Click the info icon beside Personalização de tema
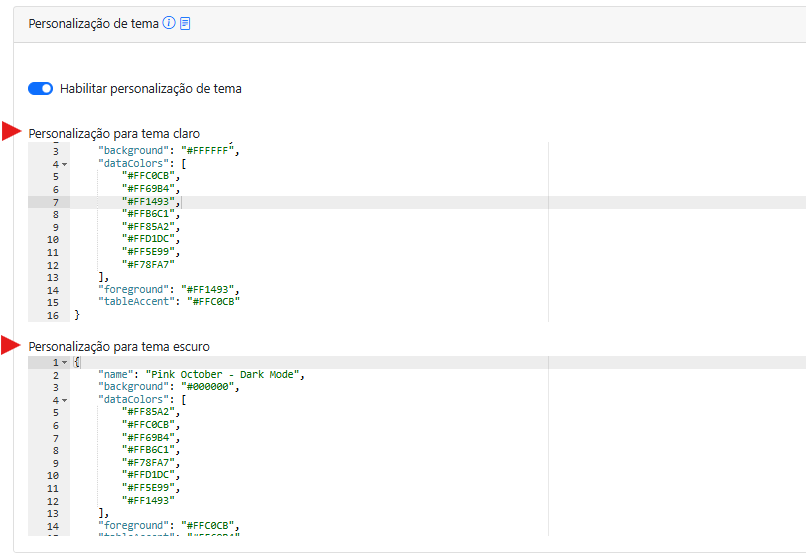The height and width of the screenshot is (558, 806). [168, 23]
